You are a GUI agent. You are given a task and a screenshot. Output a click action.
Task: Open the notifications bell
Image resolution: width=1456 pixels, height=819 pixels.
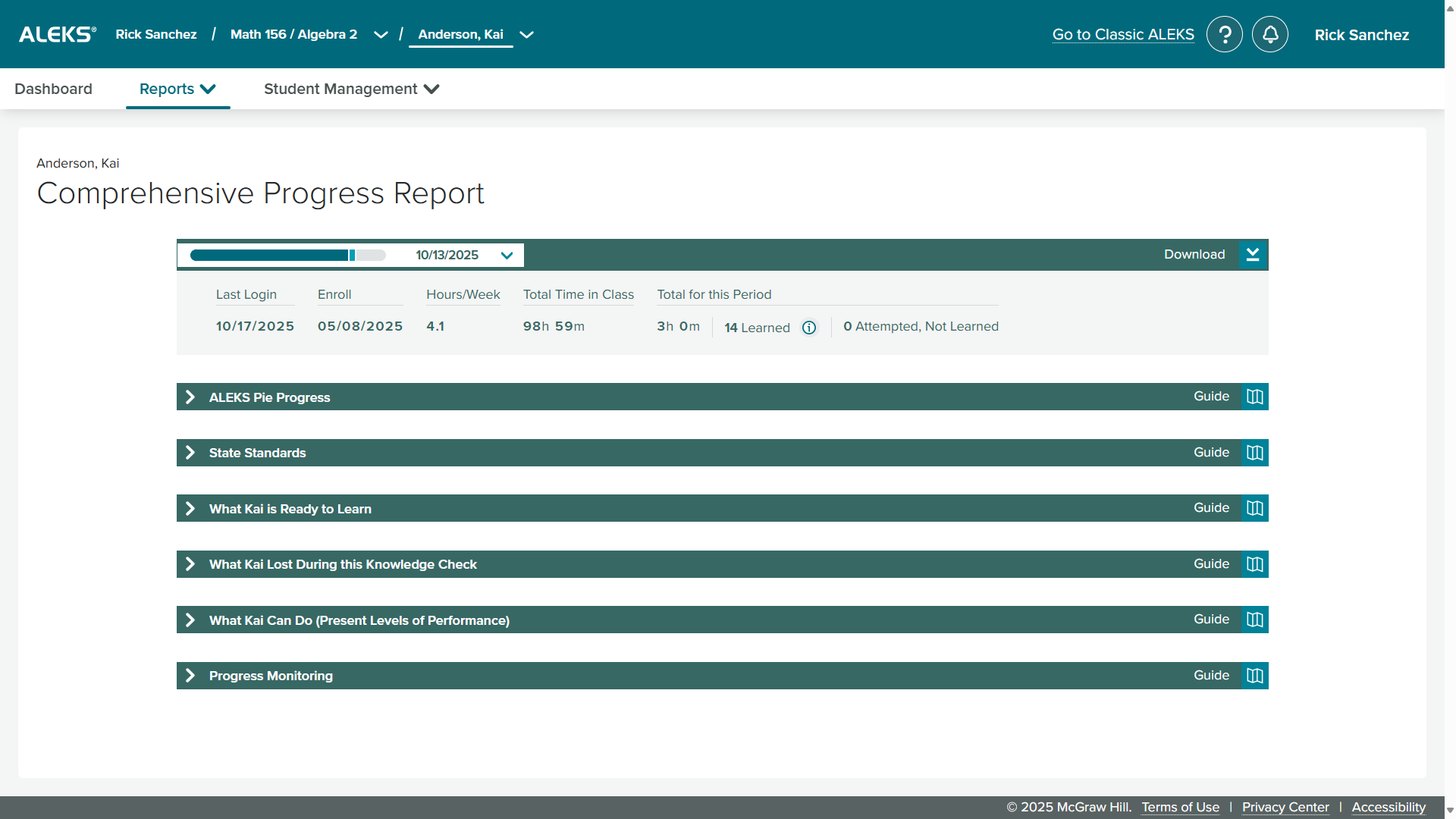pos(1270,34)
